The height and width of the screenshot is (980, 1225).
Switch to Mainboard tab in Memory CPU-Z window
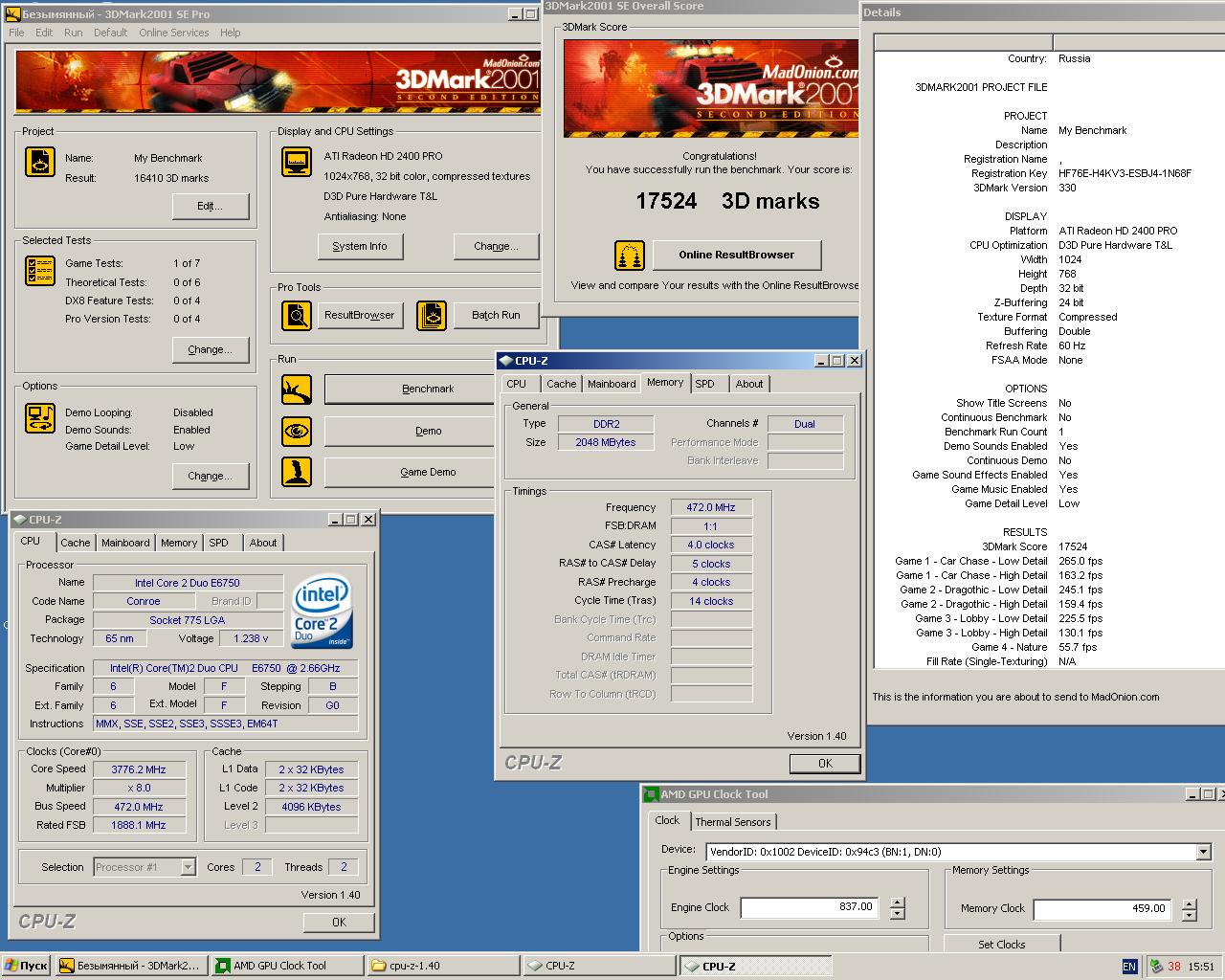(612, 384)
